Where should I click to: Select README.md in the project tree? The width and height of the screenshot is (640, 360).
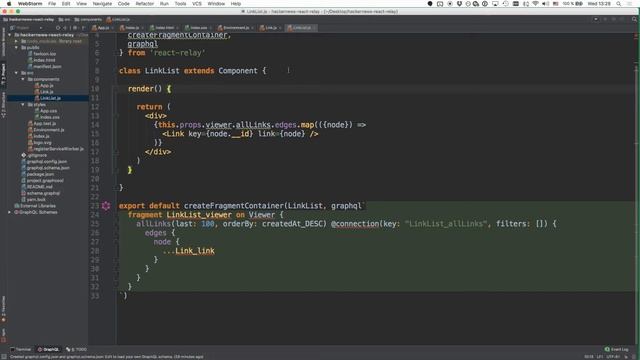[39, 187]
